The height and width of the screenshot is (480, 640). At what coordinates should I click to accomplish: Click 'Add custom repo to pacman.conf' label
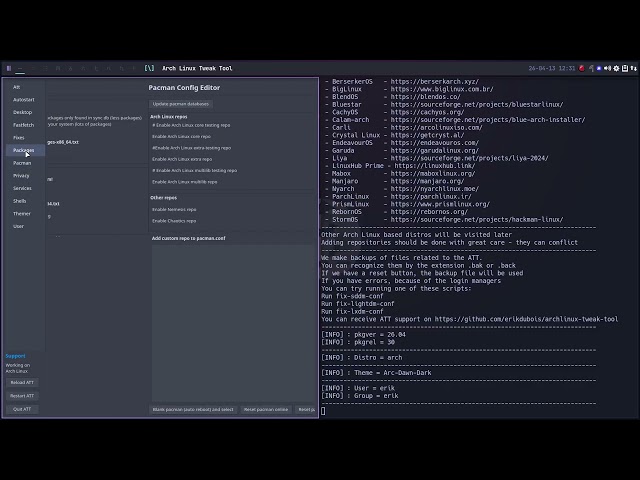tap(189, 238)
